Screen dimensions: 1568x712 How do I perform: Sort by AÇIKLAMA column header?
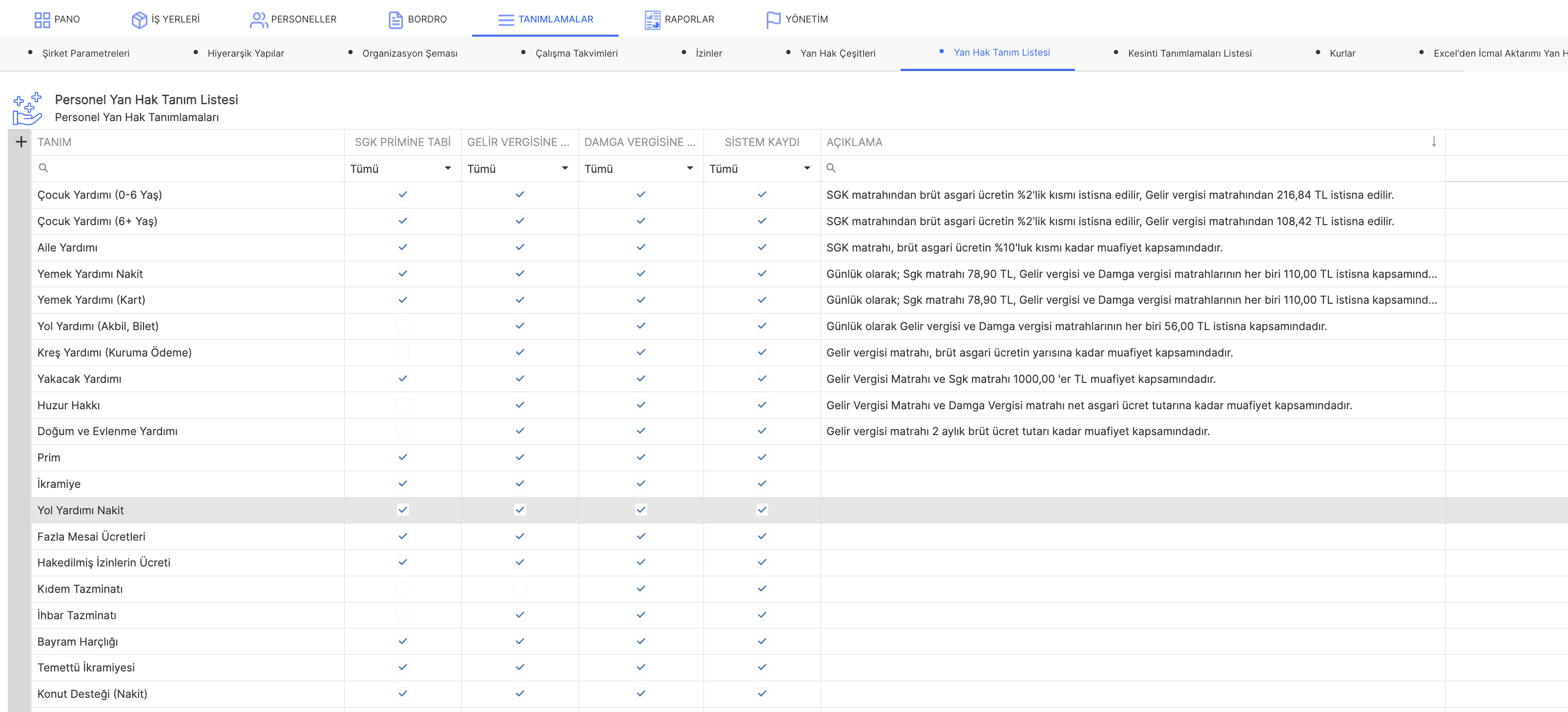tap(1133, 142)
